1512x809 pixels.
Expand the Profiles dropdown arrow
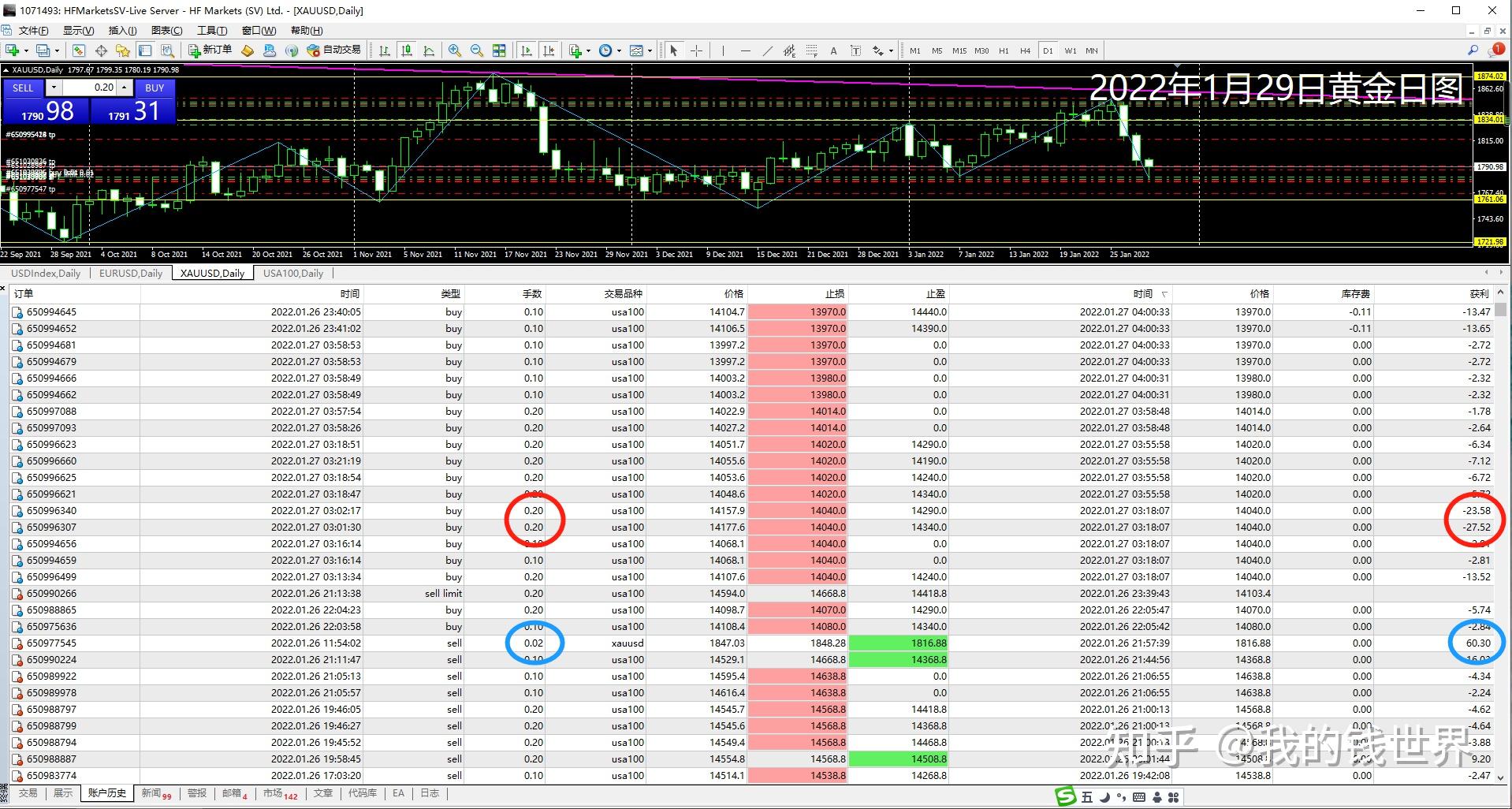pyautogui.click(x=57, y=50)
